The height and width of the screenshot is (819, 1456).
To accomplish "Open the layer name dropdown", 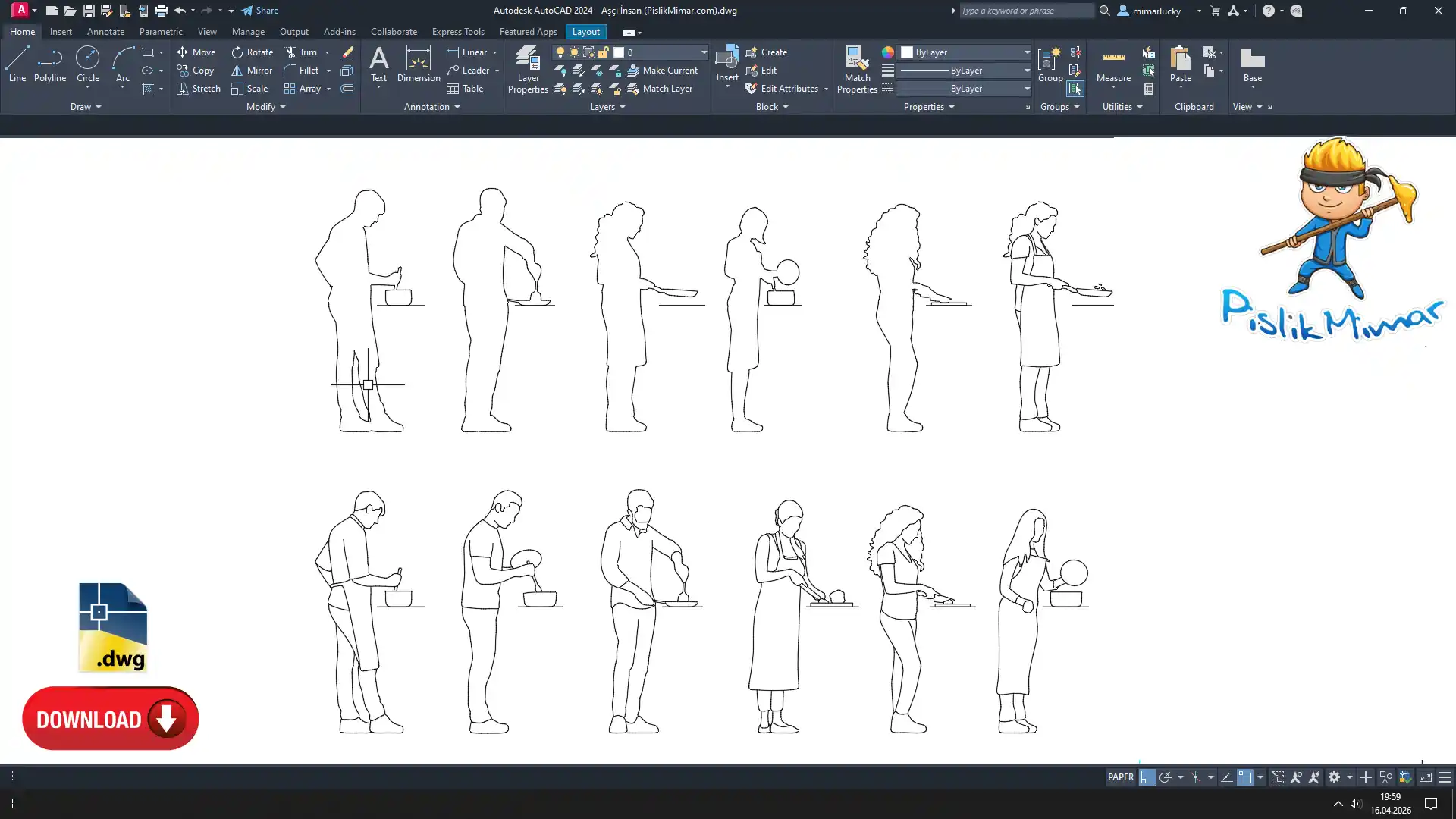I will pos(703,52).
